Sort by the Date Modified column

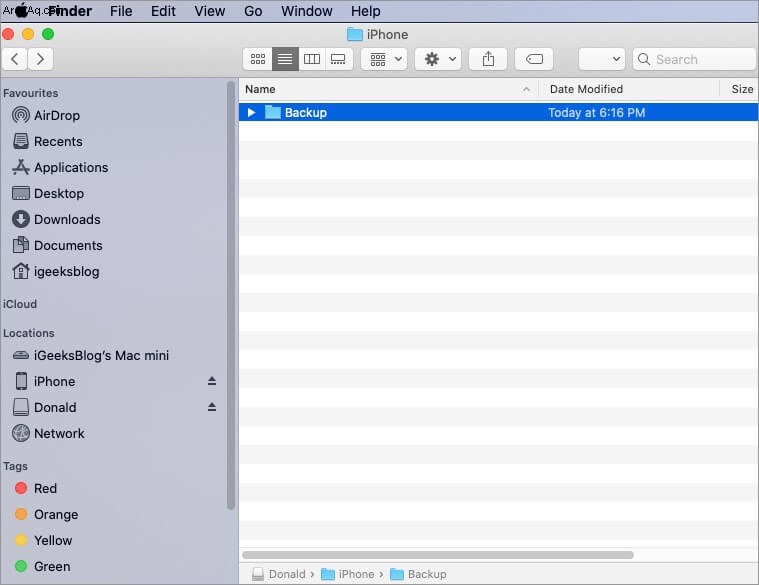click(x=586, y=89)
